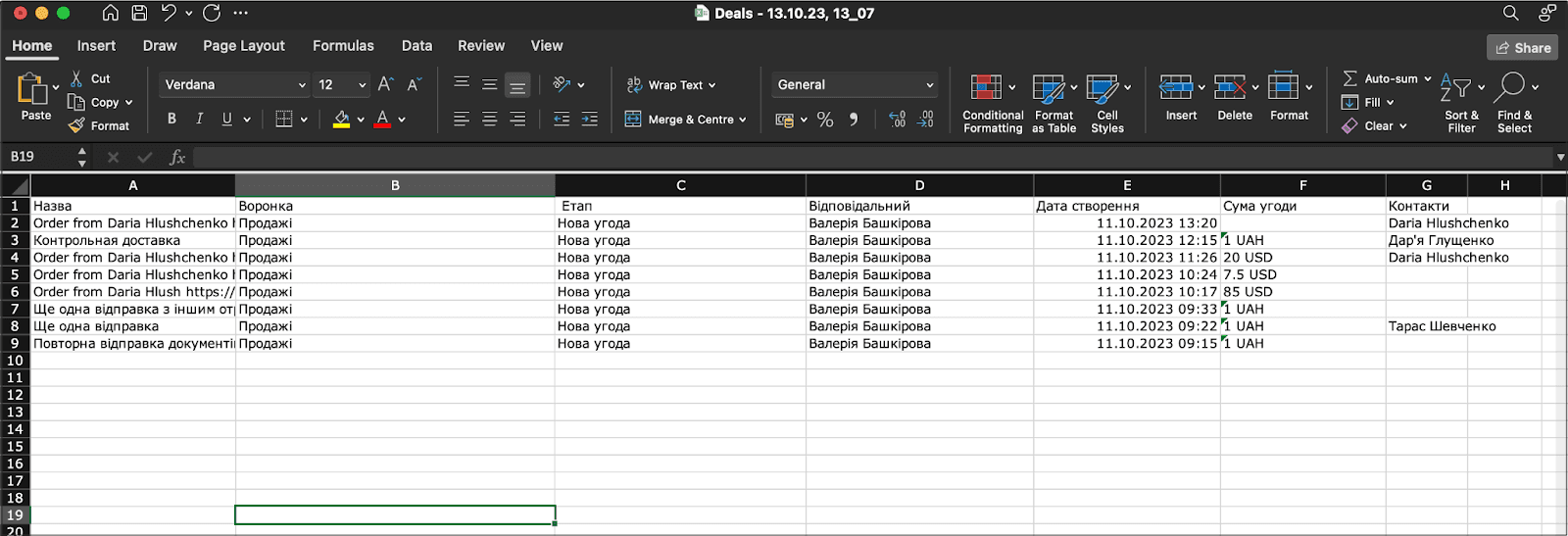Click the Increase font size icon
The image size is (1568, 536).
click(x=385, y=85)
